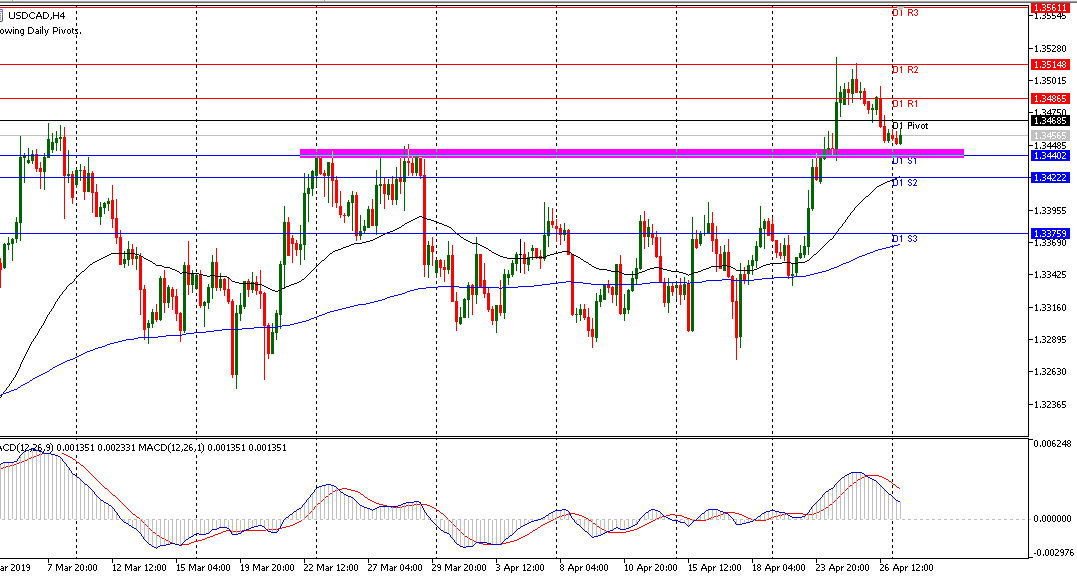Select the red 1.34865 price tag
The width and height of the screenshot is (1077, 577).
pyautogui.click(x=1051, y=99)
